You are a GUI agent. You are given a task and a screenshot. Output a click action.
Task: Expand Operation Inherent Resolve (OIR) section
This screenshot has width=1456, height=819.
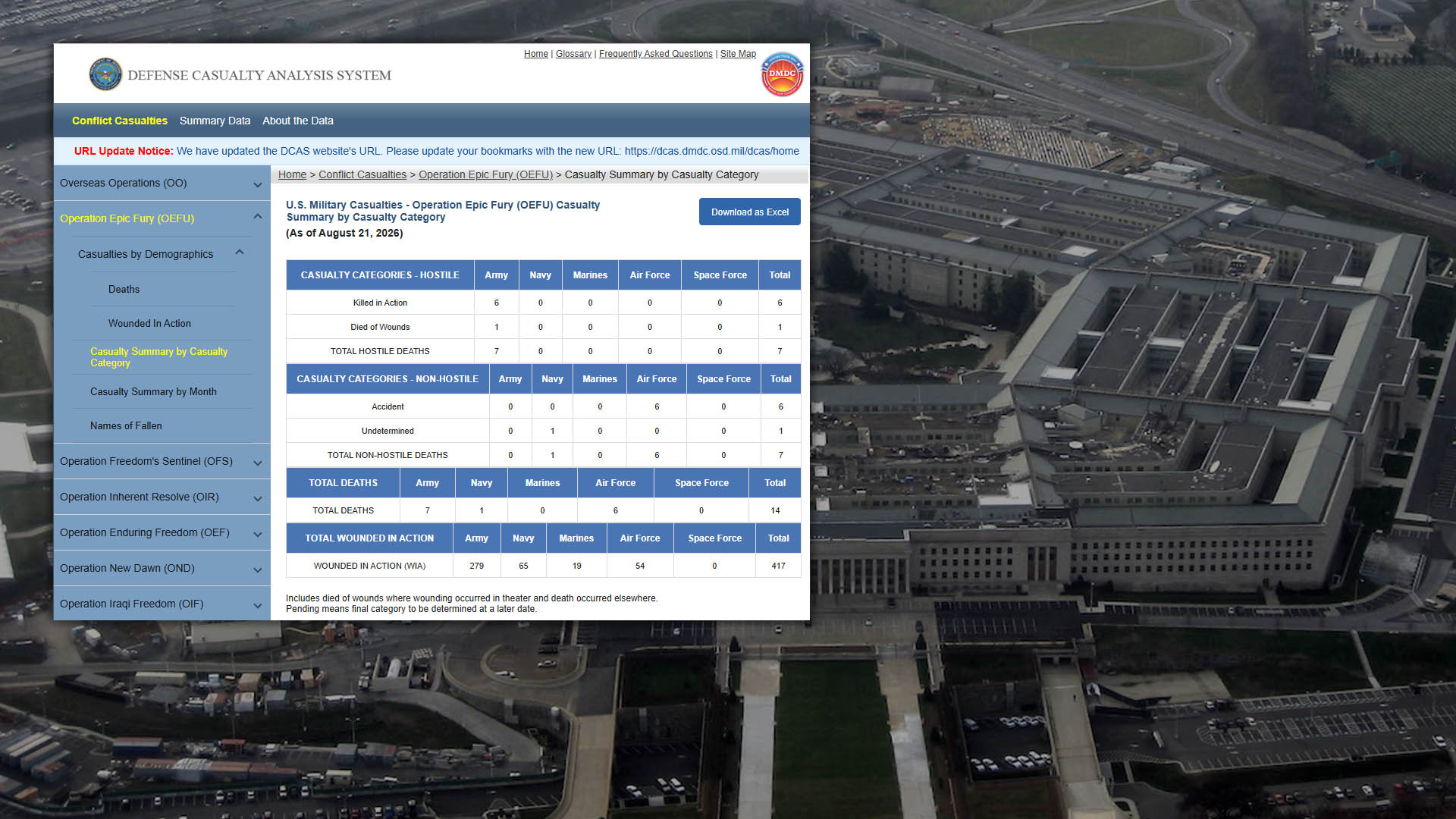point(162,497)
